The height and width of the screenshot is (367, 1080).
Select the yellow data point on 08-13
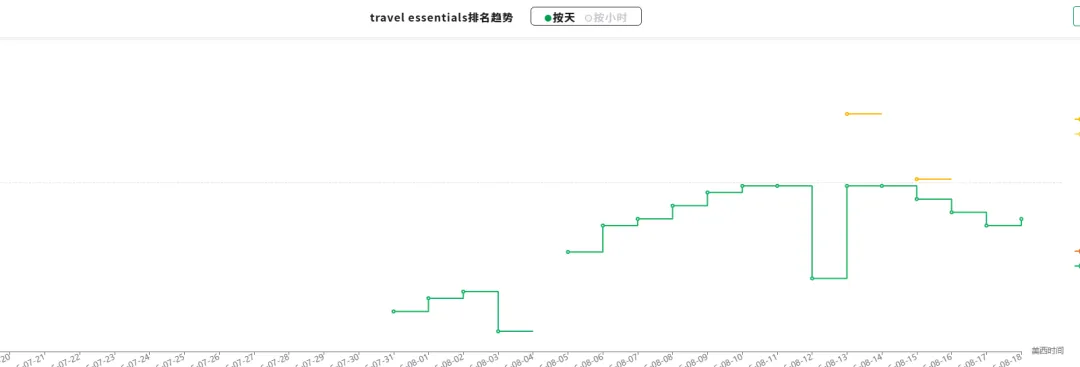click(847, 114)
